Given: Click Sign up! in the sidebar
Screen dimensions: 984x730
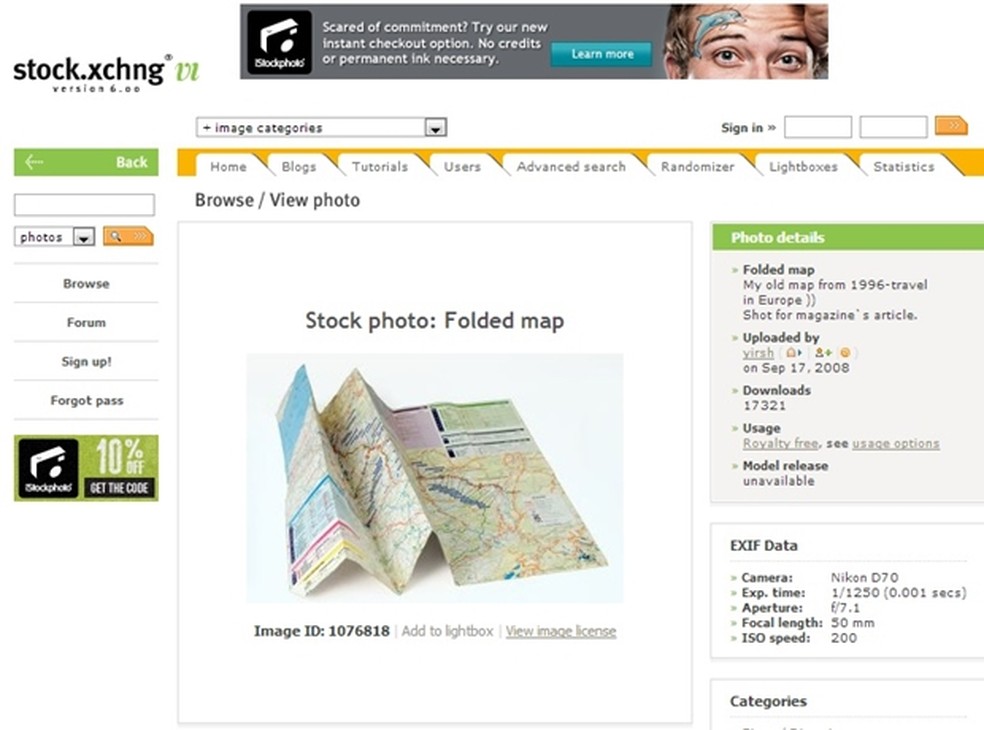Looking at the screenshot, I should tap(87, 362).
